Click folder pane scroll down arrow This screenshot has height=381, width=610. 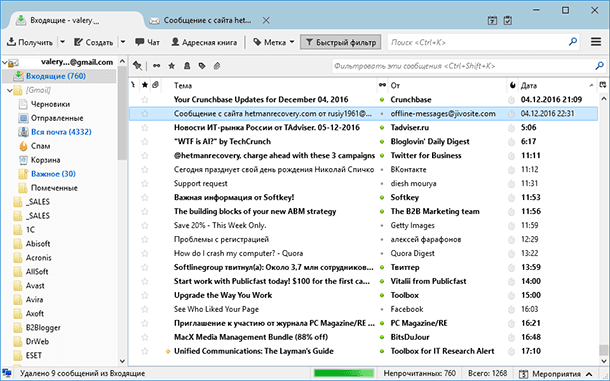coord(122,361)
